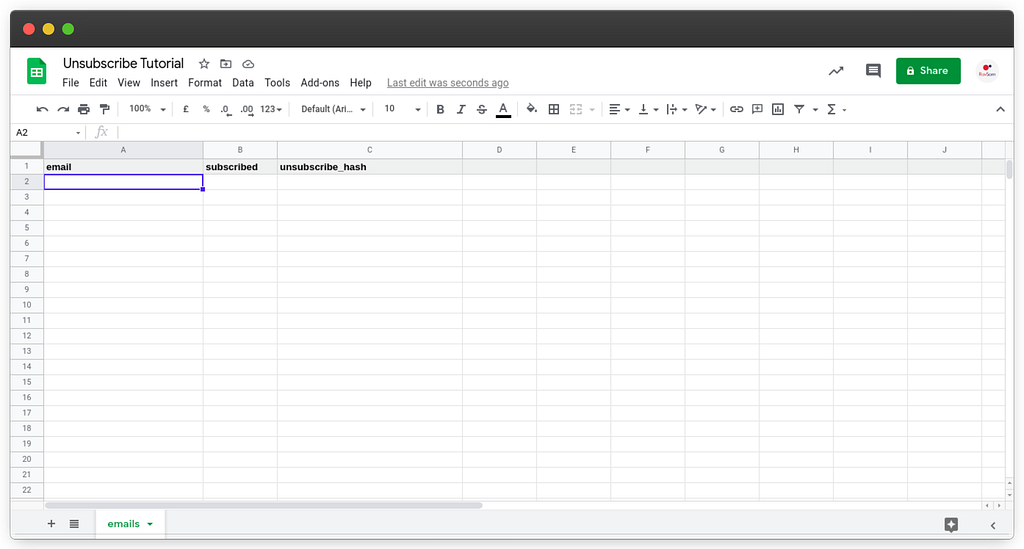Open the Default (Ari... font dropdown

pyautogui.click(x=333, y=109)
